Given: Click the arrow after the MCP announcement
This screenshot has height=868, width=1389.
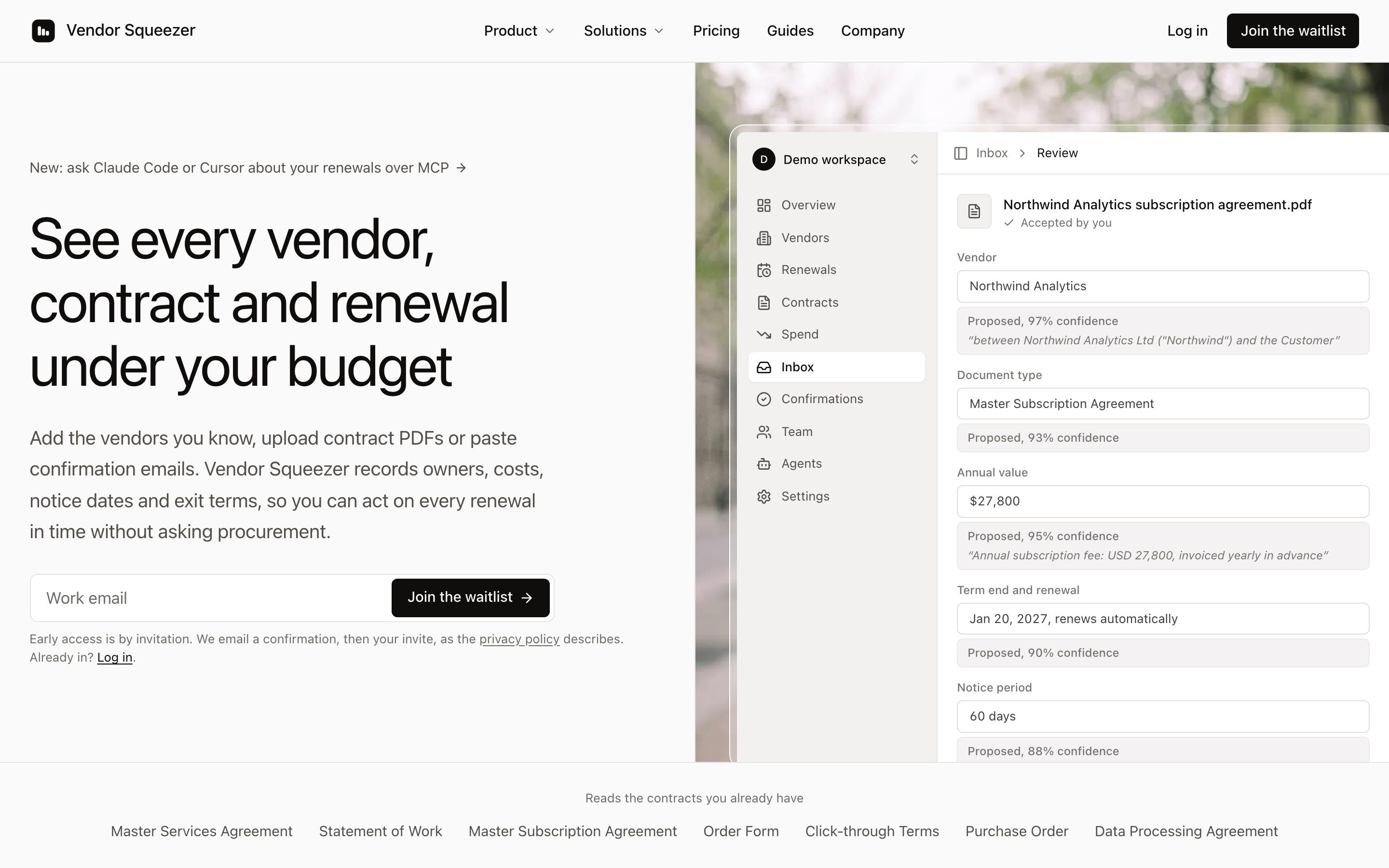Looking at the screenshot, I should coord(461,168).
